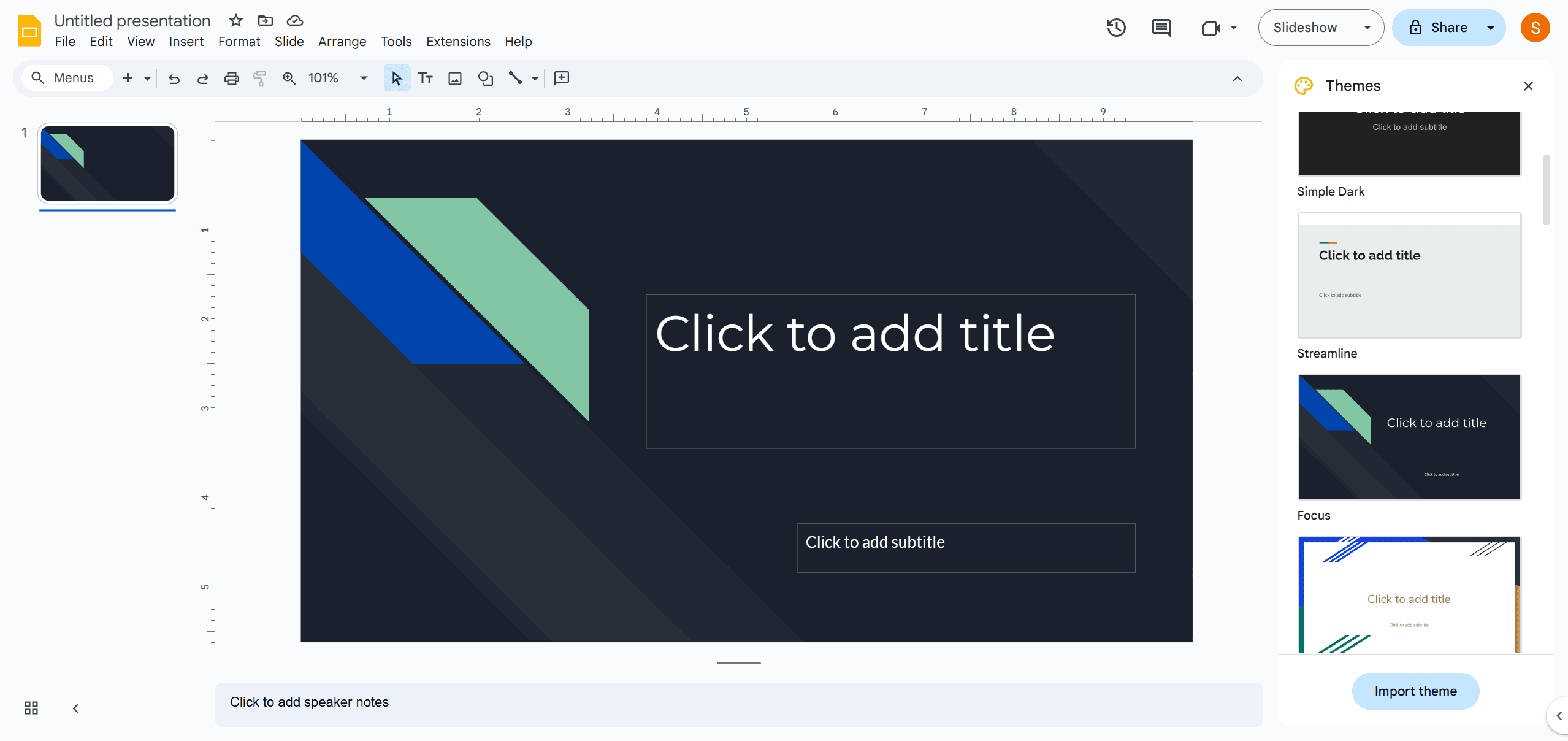Click Import theme button
This screenshot has width=1568, height=741.
coord(1414,691)
